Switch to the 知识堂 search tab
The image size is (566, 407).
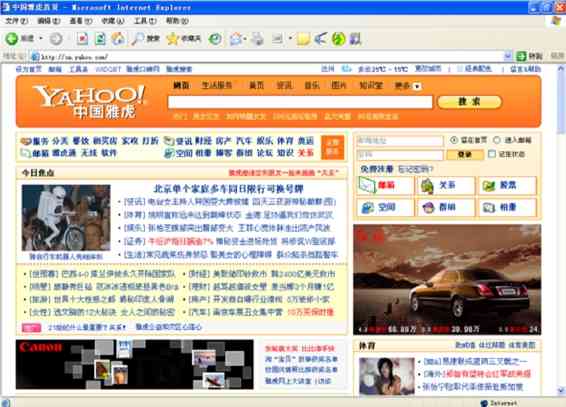point(371,86)
